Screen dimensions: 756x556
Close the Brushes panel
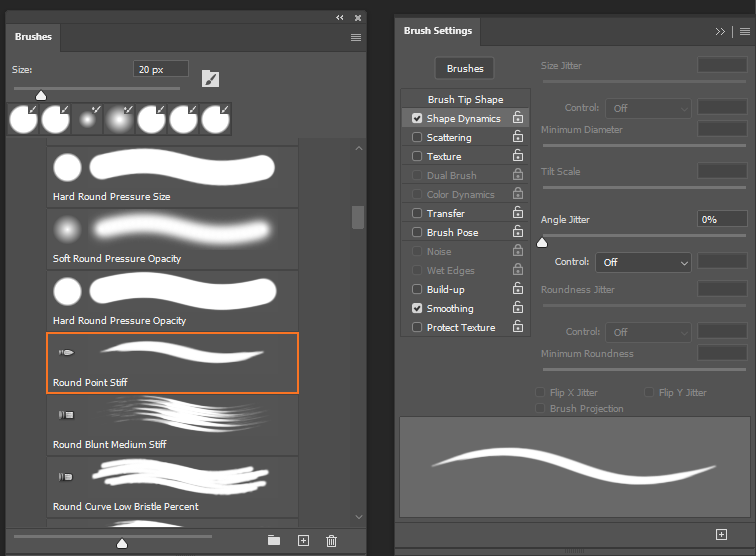[x=358, y=18]
